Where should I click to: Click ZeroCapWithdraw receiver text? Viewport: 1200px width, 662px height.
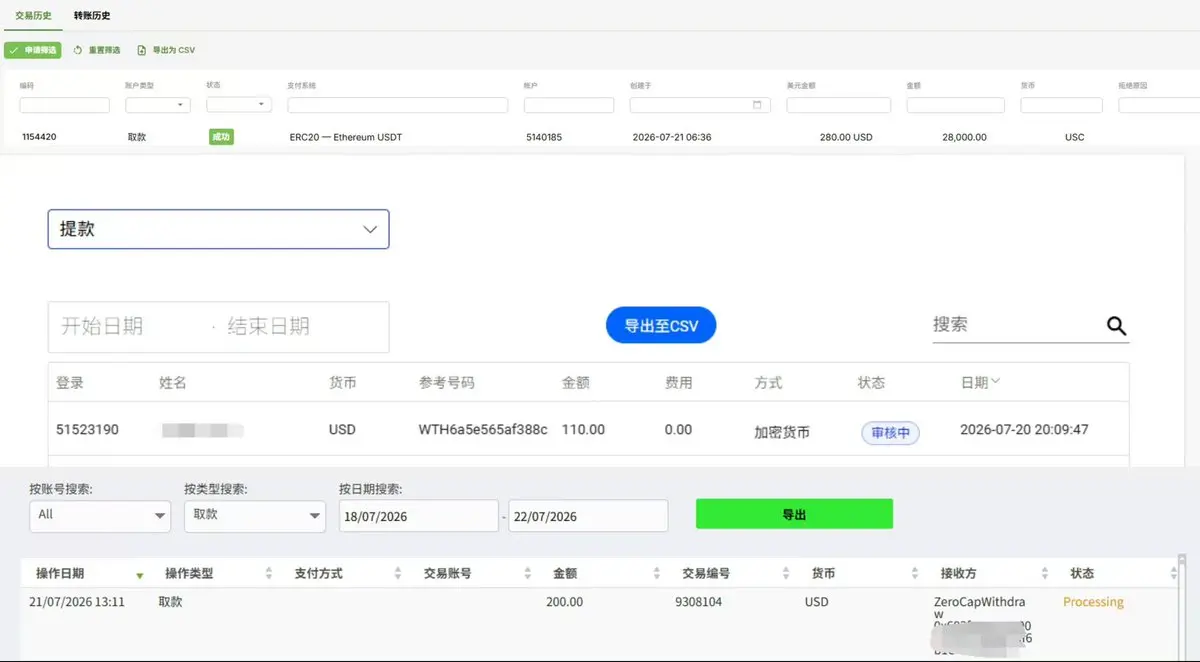click(x=980, y=608)
